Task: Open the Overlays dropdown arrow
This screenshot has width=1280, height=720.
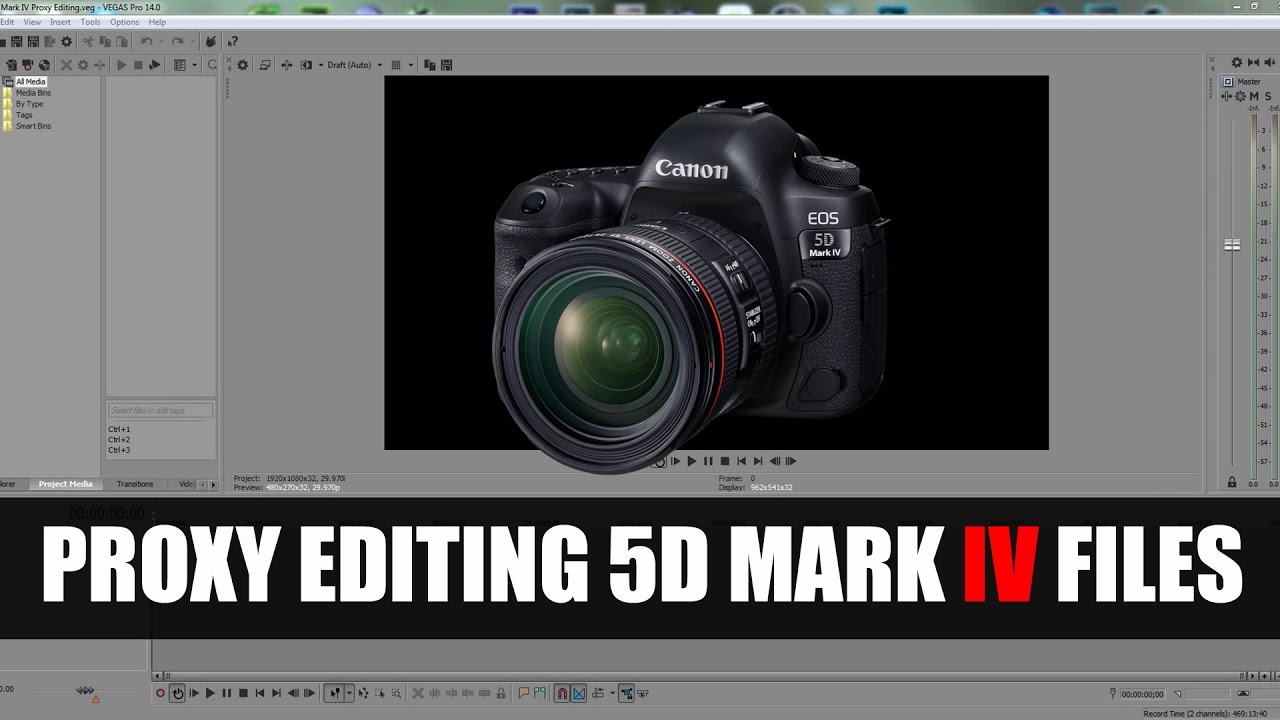Action: (x=411, y=65)
